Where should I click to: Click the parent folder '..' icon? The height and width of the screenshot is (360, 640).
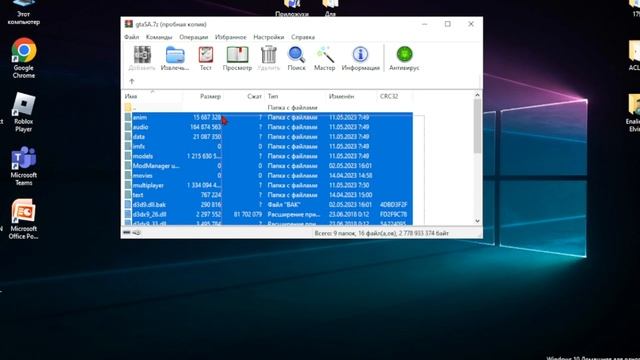click(x=128, y=107)
